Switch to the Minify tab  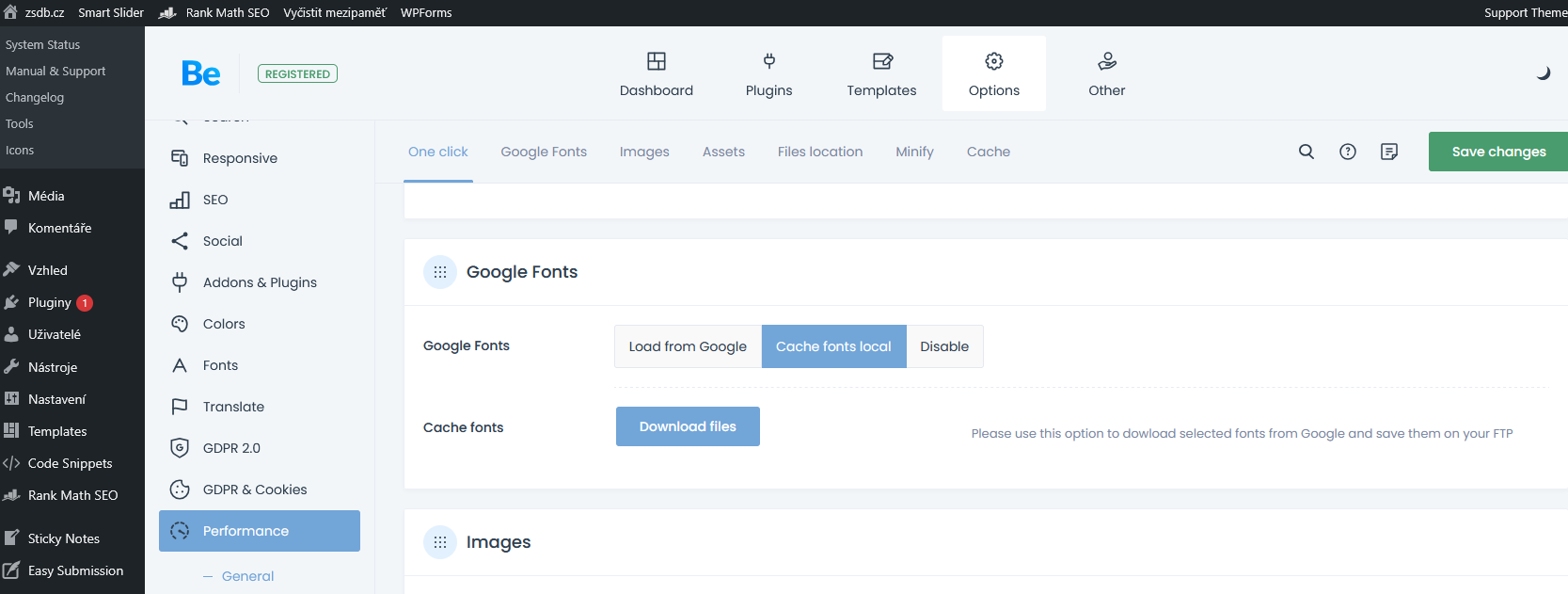tap(914, 152)
